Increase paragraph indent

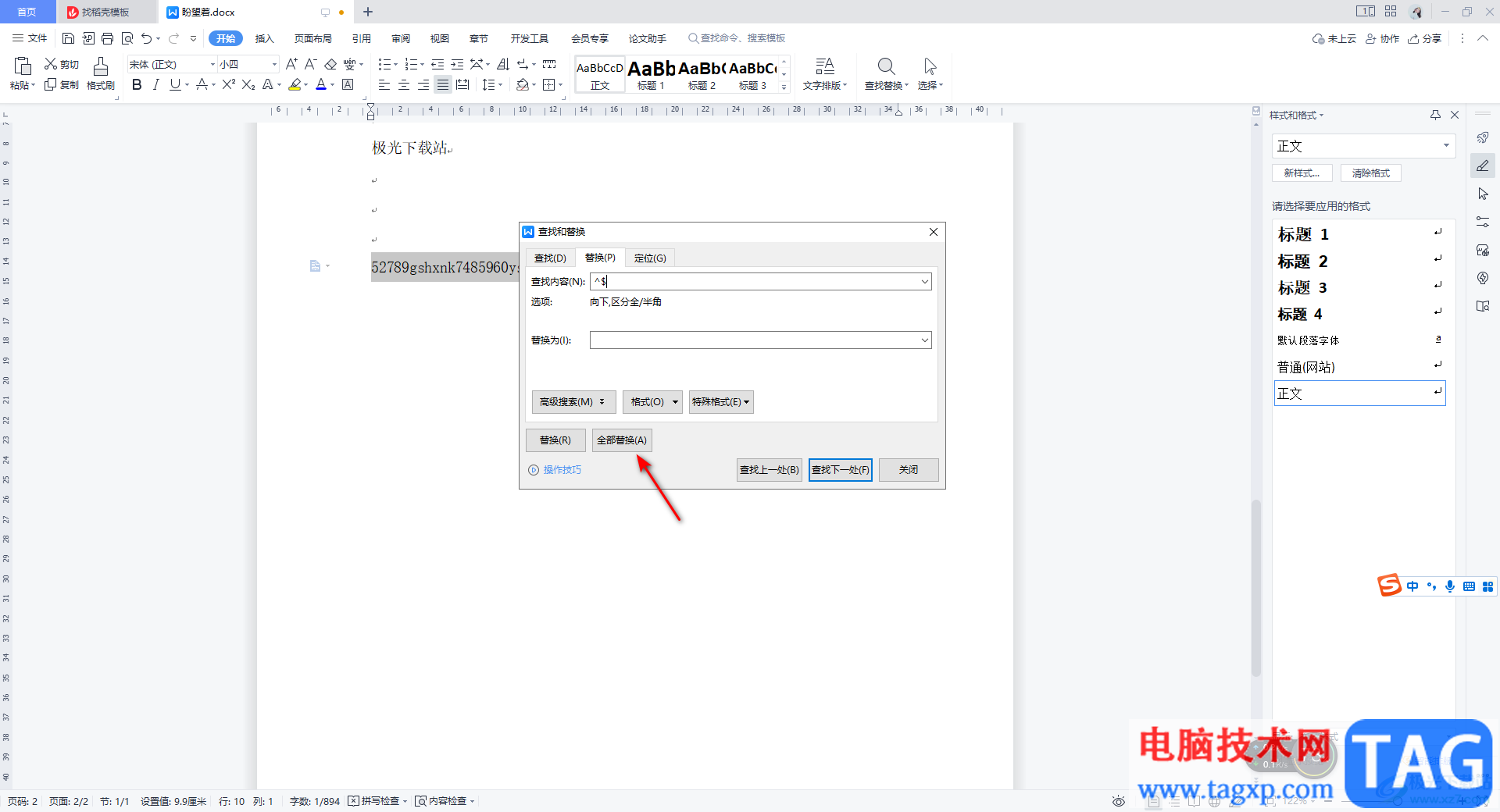(x=457, y=64)
